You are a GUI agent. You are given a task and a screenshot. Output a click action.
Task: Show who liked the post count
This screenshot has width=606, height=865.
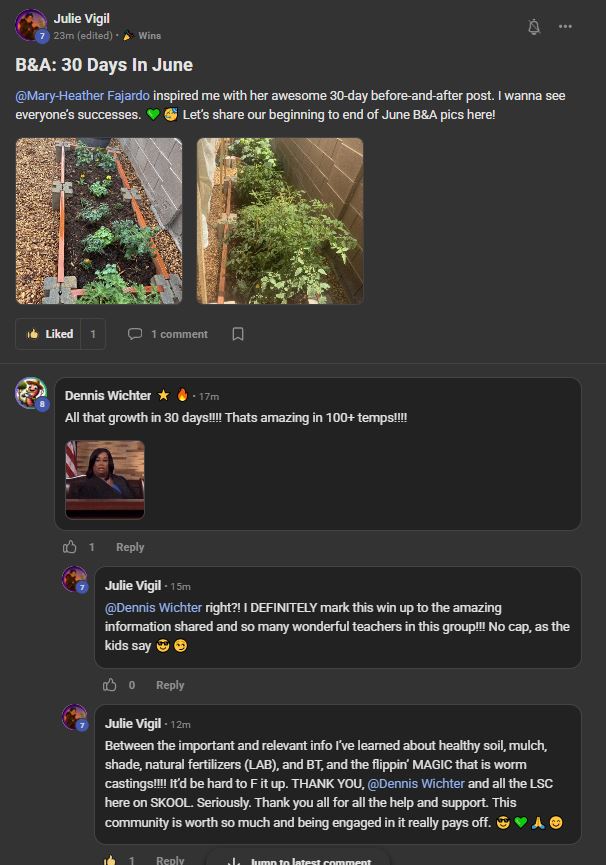93,334
